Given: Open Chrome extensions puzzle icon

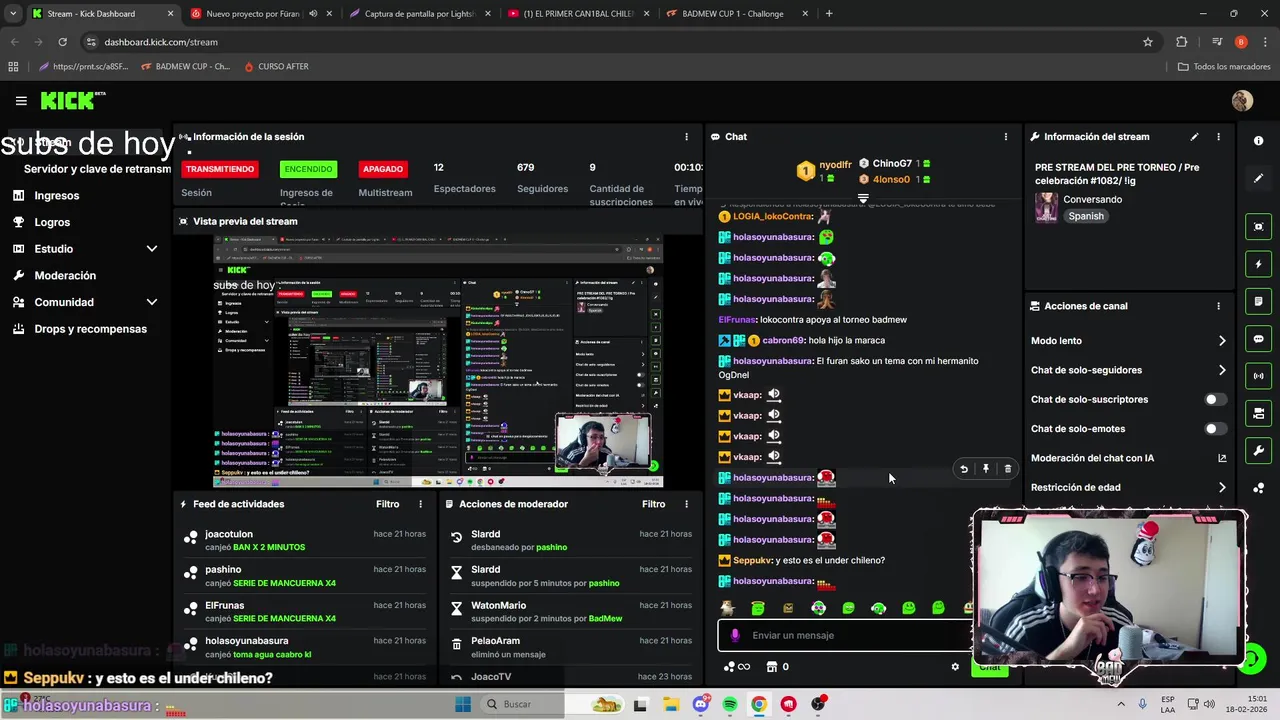Looking at the screenshot, I should point(1182,42).
